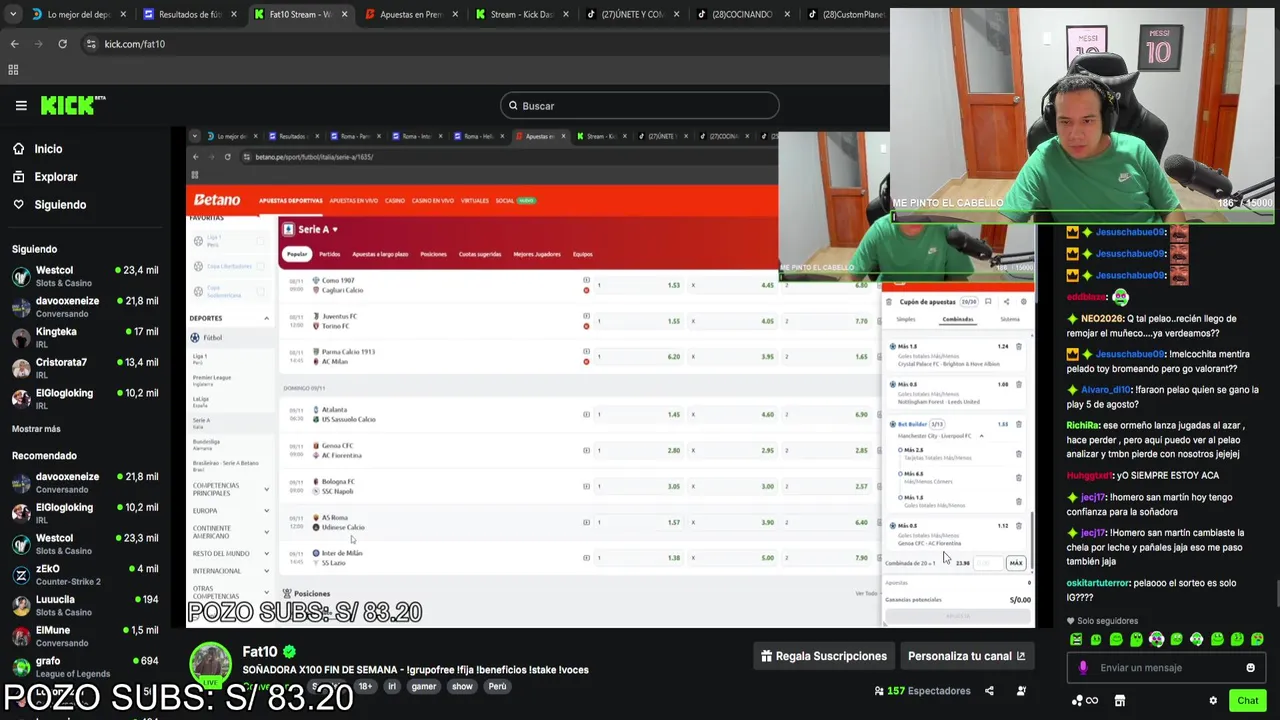Click the 'gamer' stream tag
This screenshot has height=720, width=1280.
coord(423,687)
